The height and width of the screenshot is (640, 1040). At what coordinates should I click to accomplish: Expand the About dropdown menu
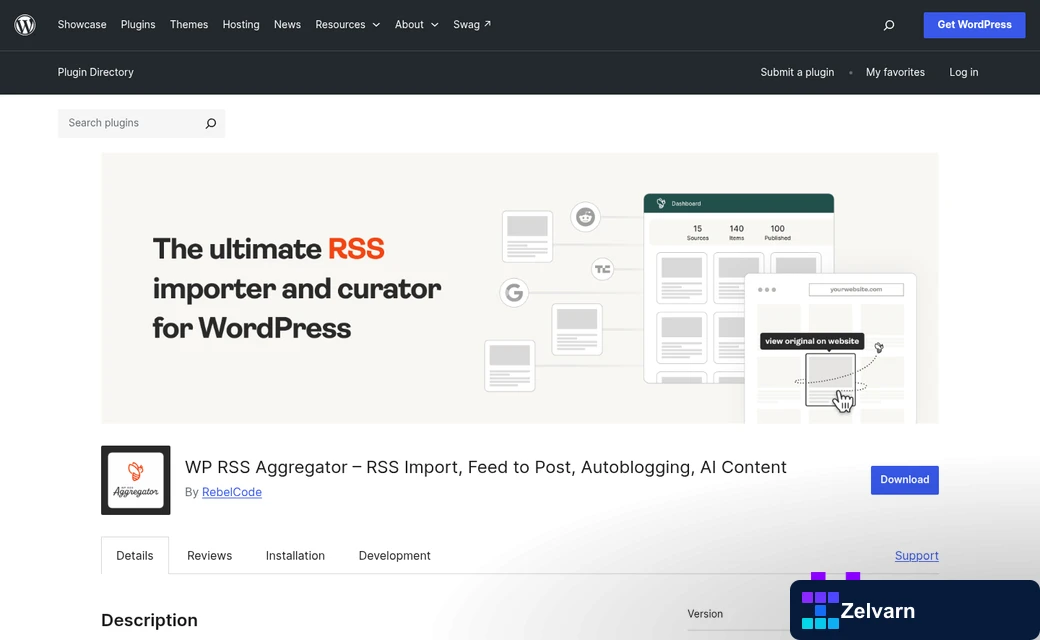(417, 25)
